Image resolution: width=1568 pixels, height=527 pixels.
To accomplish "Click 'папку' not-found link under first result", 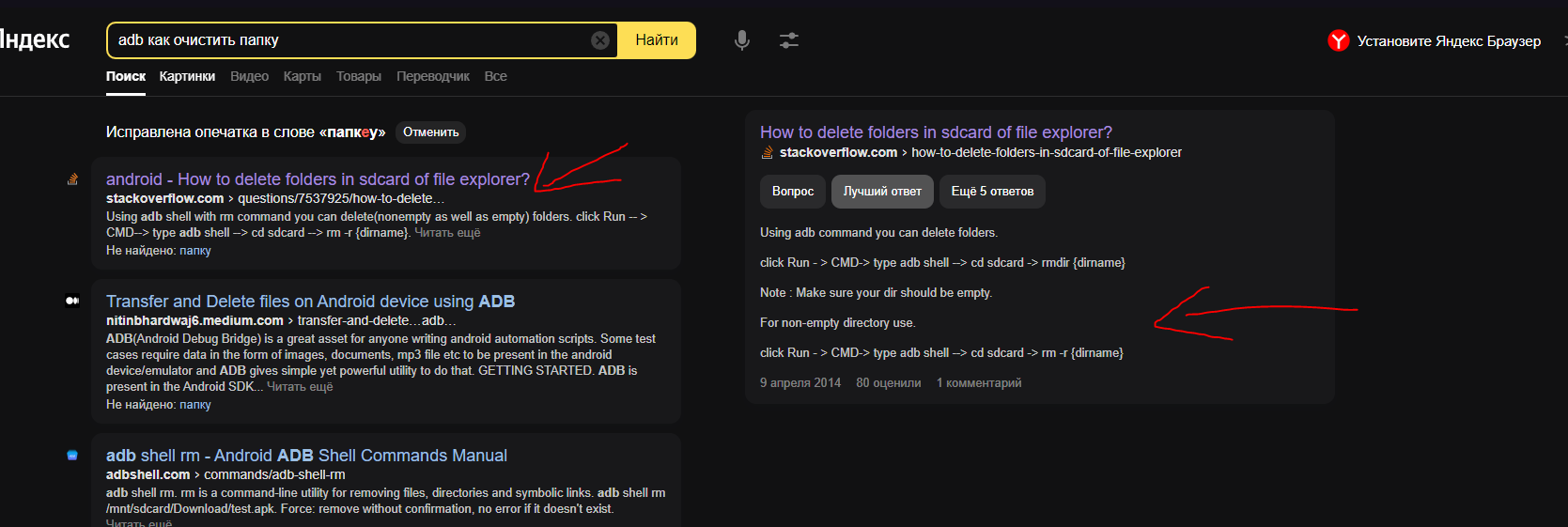I will pos(195,251).
